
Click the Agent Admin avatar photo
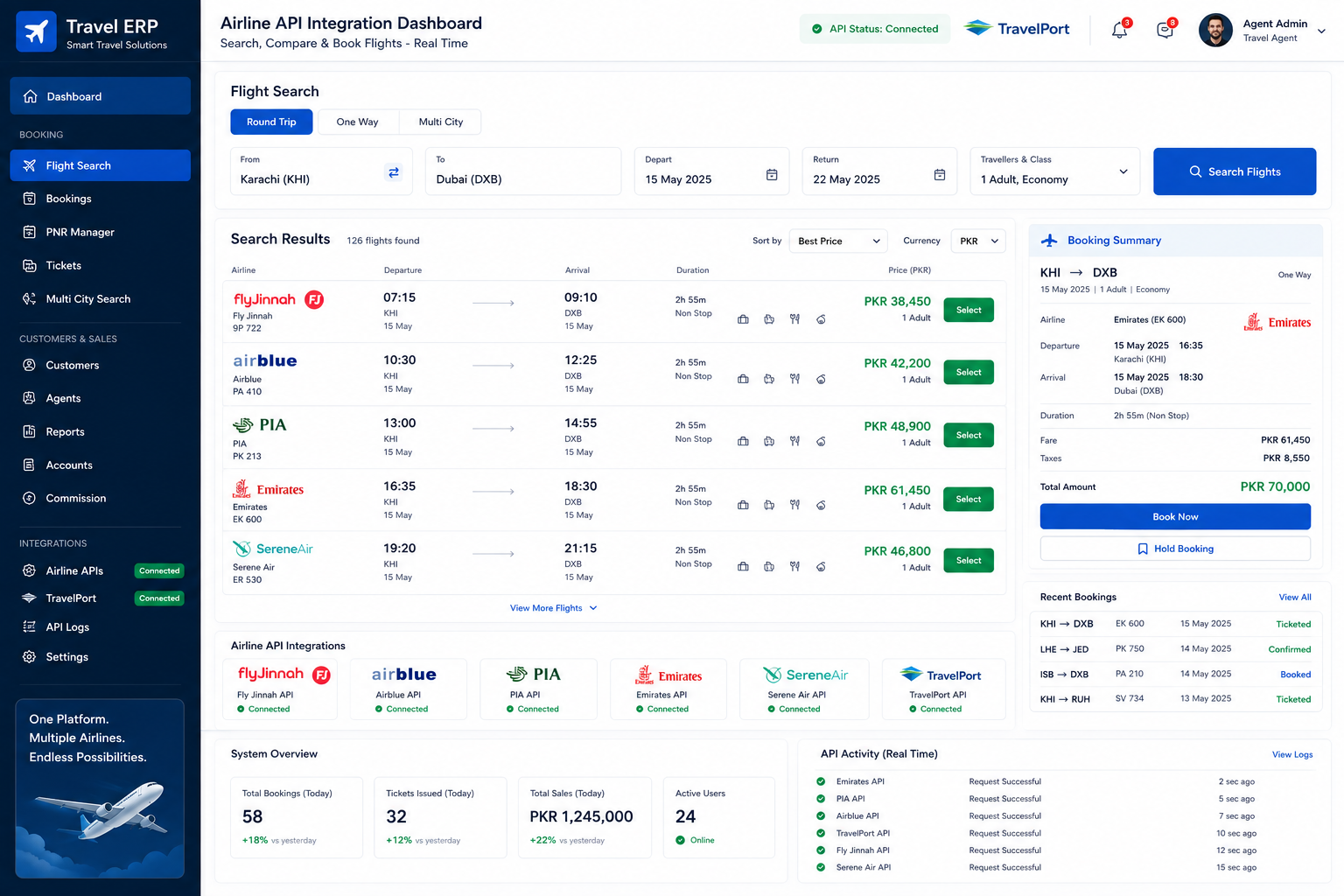coord(1215,31)
